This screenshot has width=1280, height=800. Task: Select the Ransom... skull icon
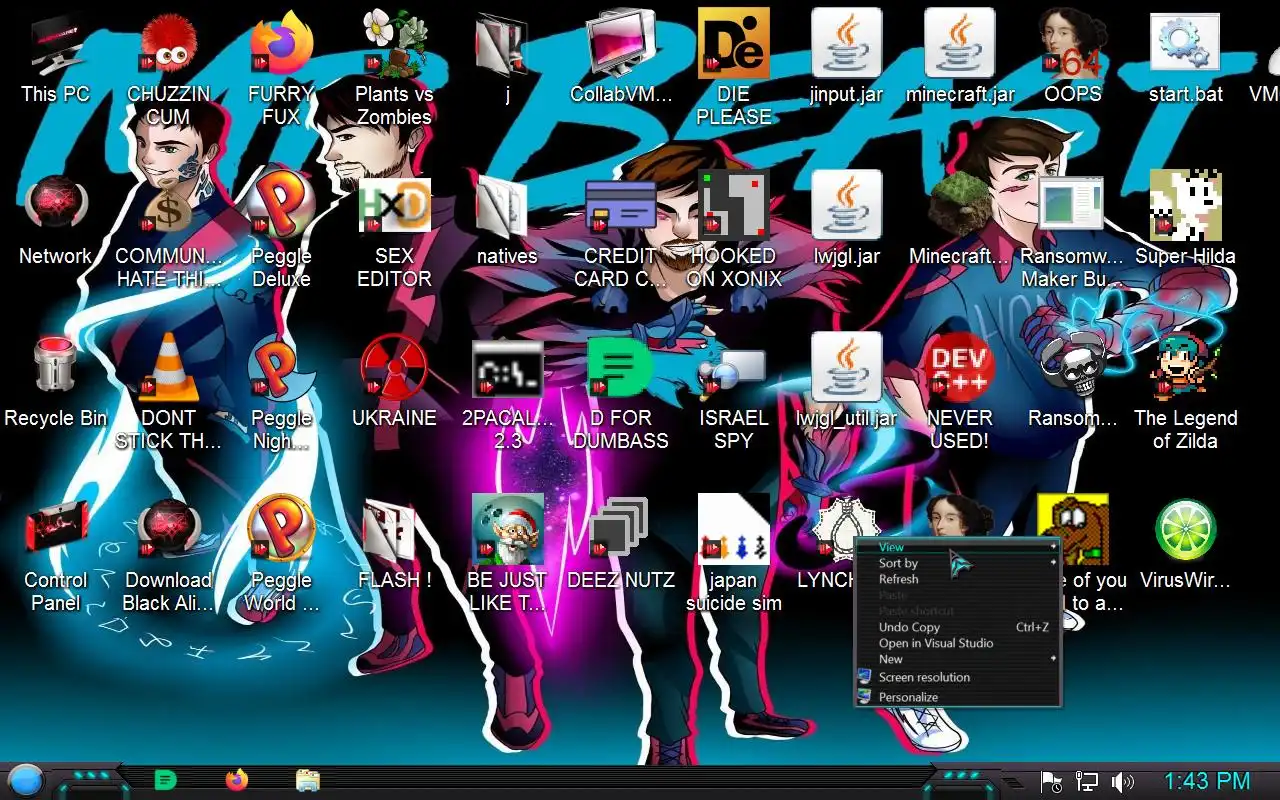[1072, 368]
